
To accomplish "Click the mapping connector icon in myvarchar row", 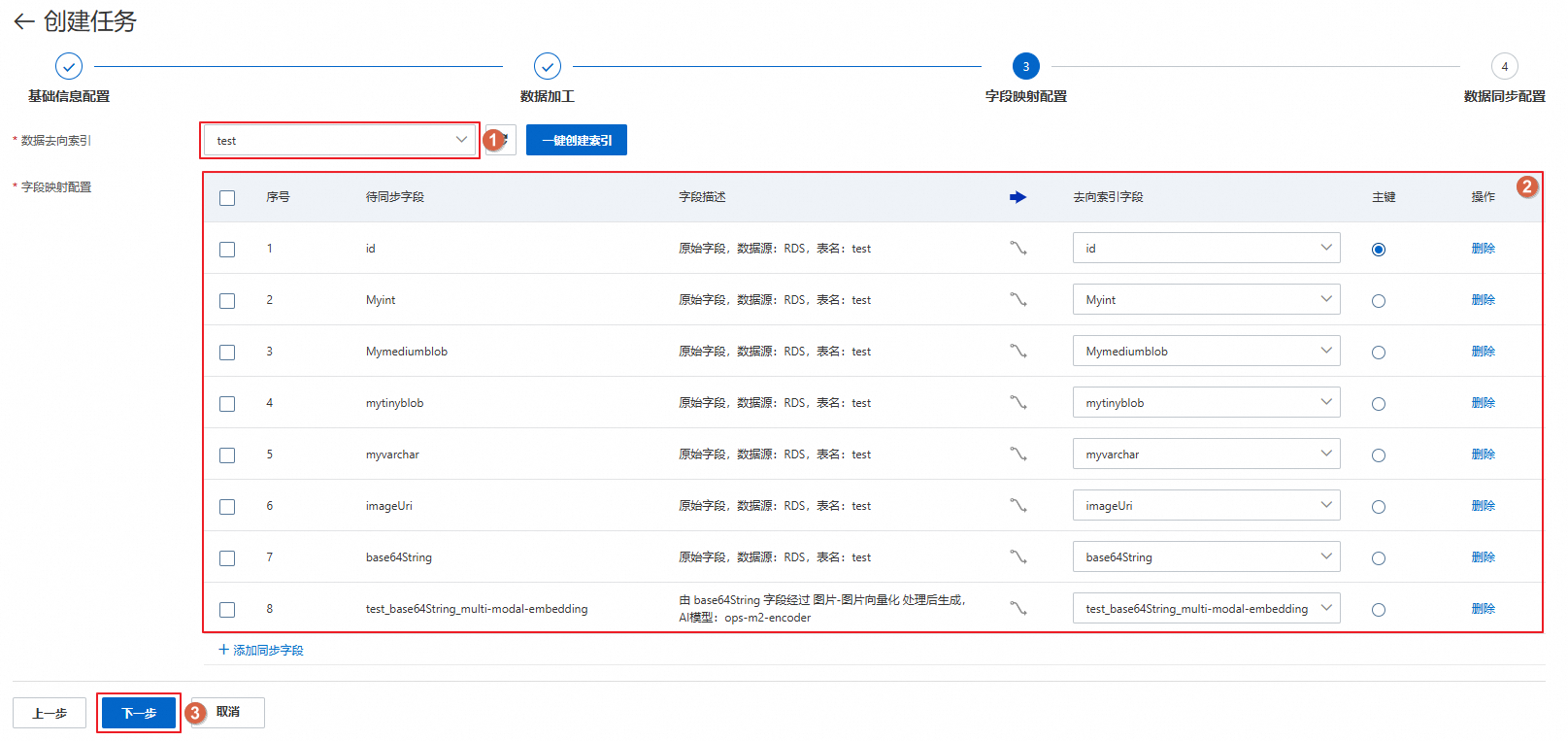I will pos(1018,454).
